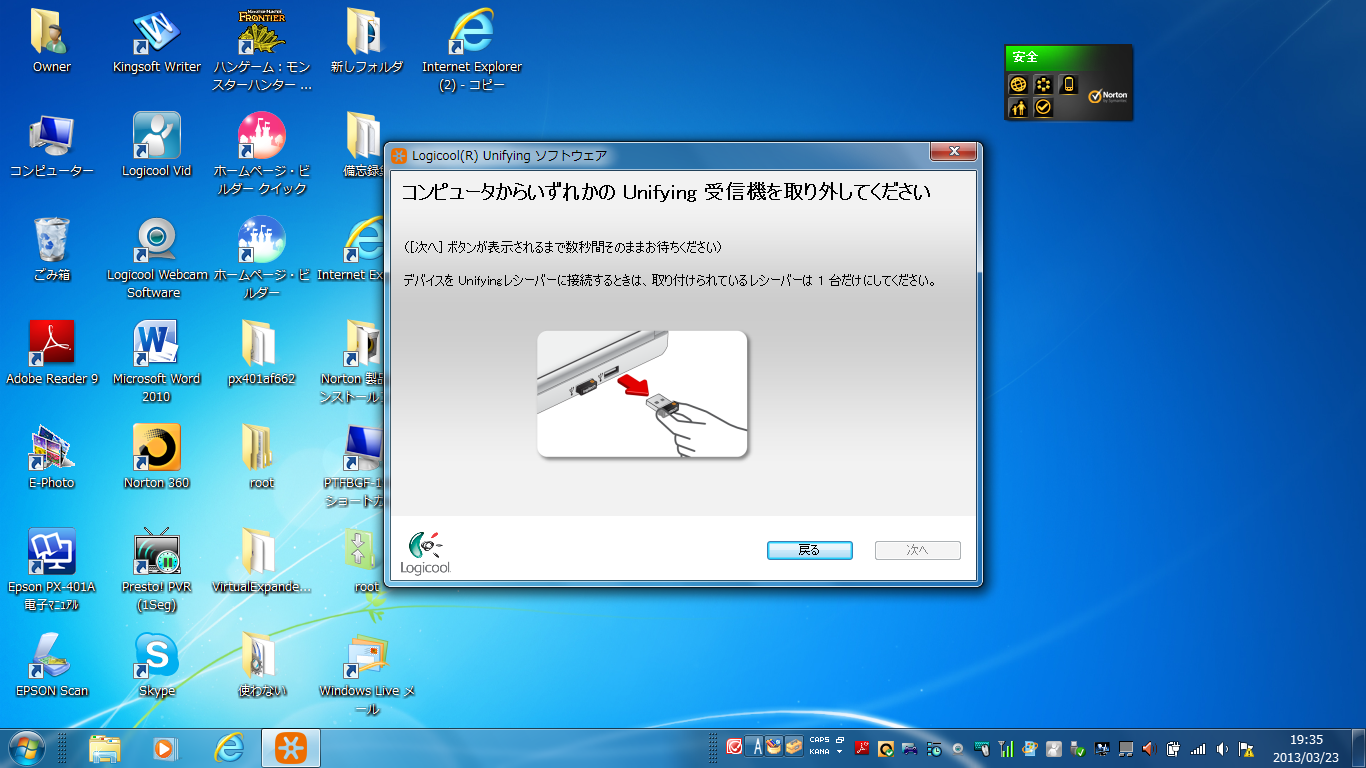This screenshot has height=768, width=1366.
Task: Open Windows Explorer from the taskbar
Action: (x=105, y=748)
